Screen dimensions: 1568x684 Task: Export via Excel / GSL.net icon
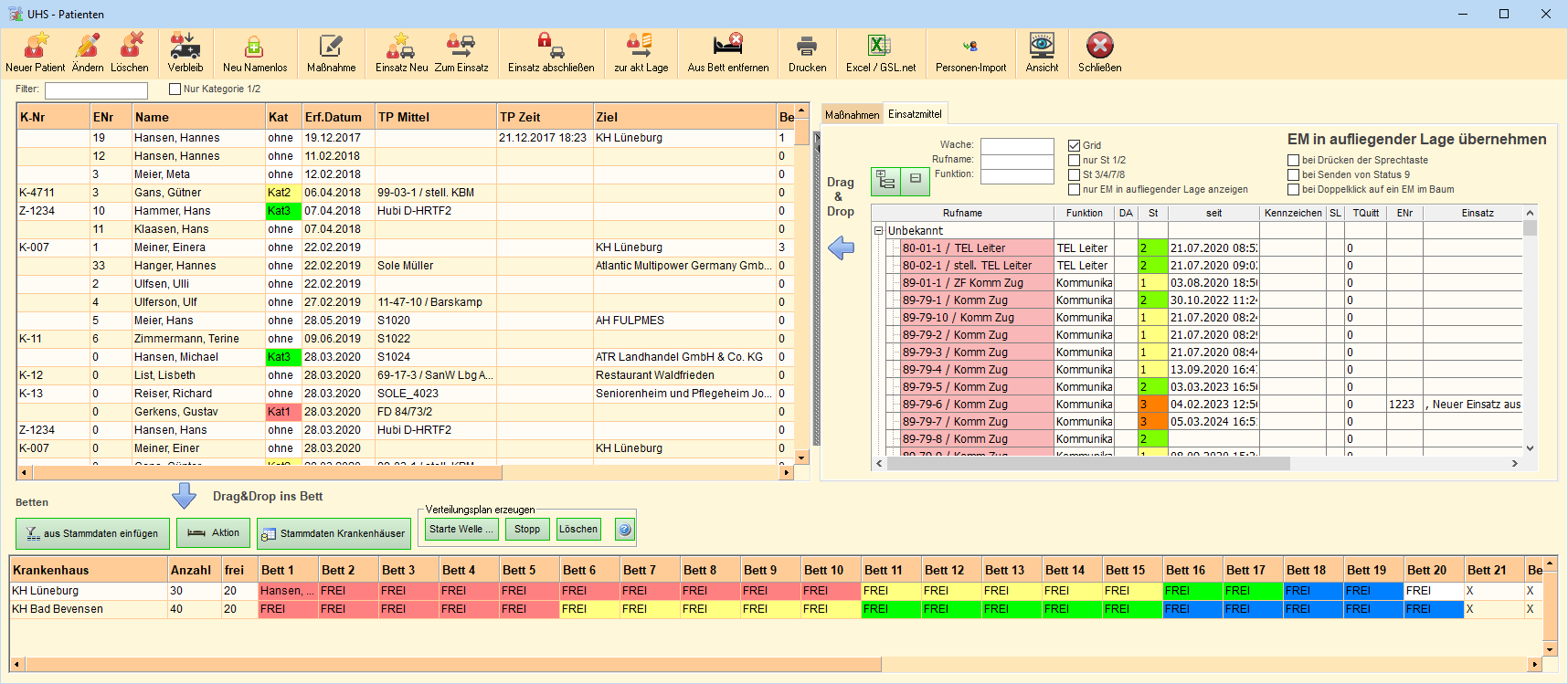880,52
